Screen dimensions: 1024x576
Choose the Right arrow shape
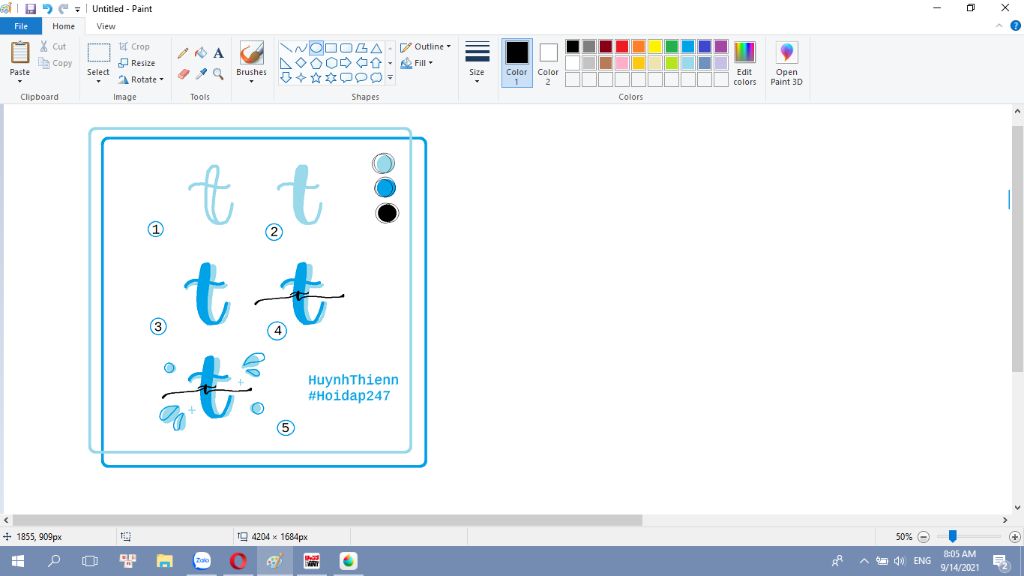(346, 63)
